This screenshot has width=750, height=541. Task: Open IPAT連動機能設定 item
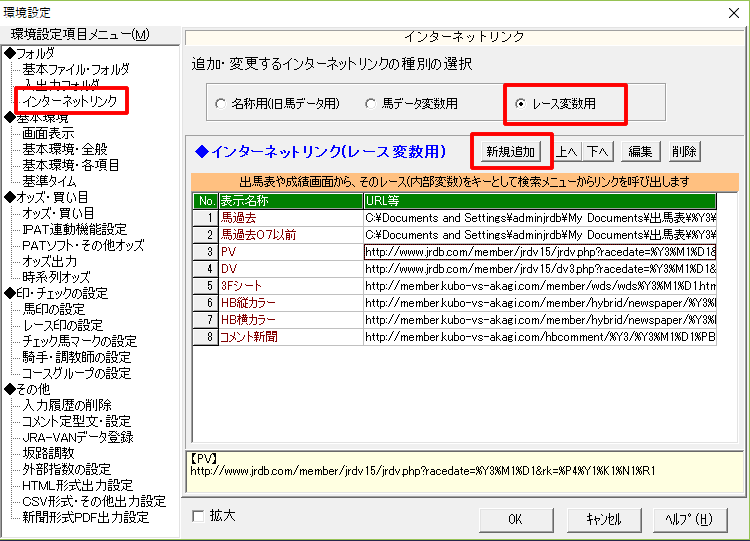75,229
